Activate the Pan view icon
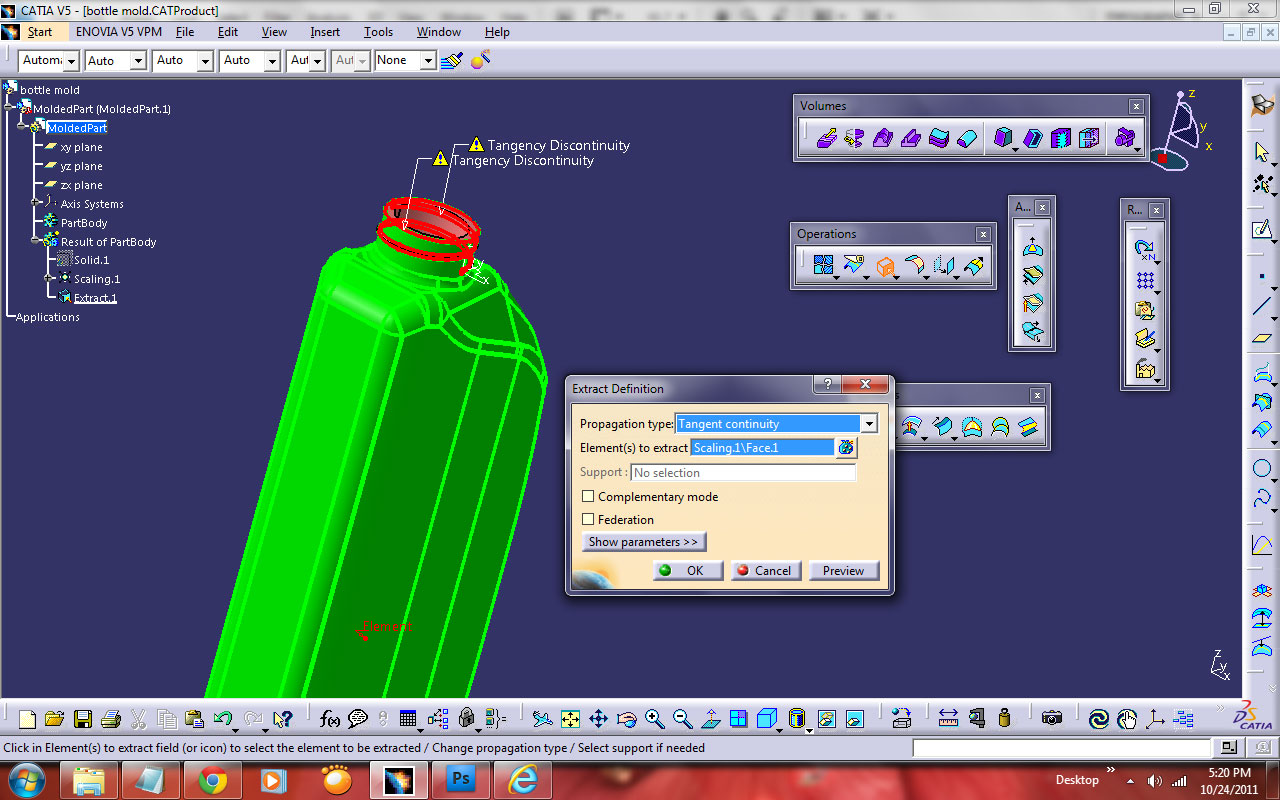The height and width of the screenshot is (800, 1280). pyautogui.click(x=598, y=719)
